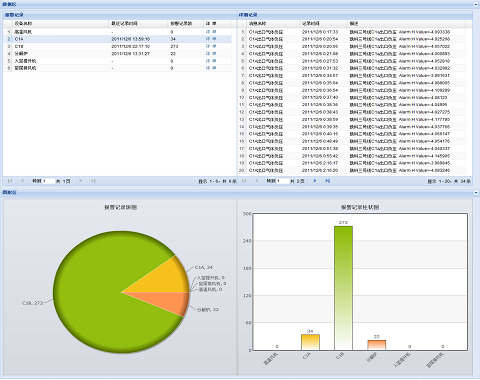Jump to last page of detail records
The height and width of the screenshot is (380, 480).
(327, 181)
